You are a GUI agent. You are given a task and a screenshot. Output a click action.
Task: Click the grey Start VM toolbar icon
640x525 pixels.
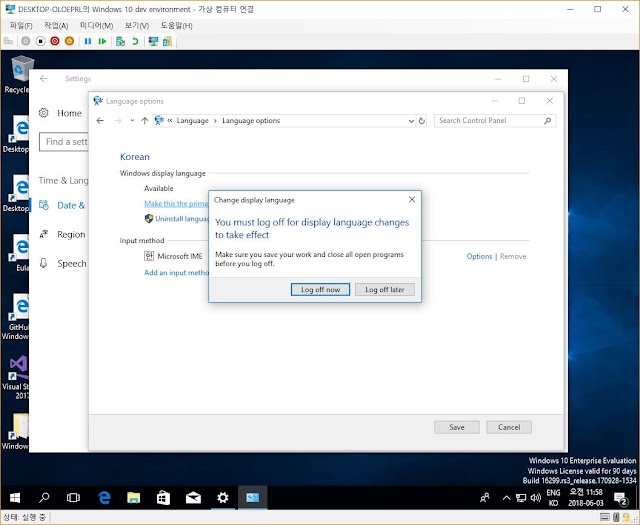coord(26,41)
